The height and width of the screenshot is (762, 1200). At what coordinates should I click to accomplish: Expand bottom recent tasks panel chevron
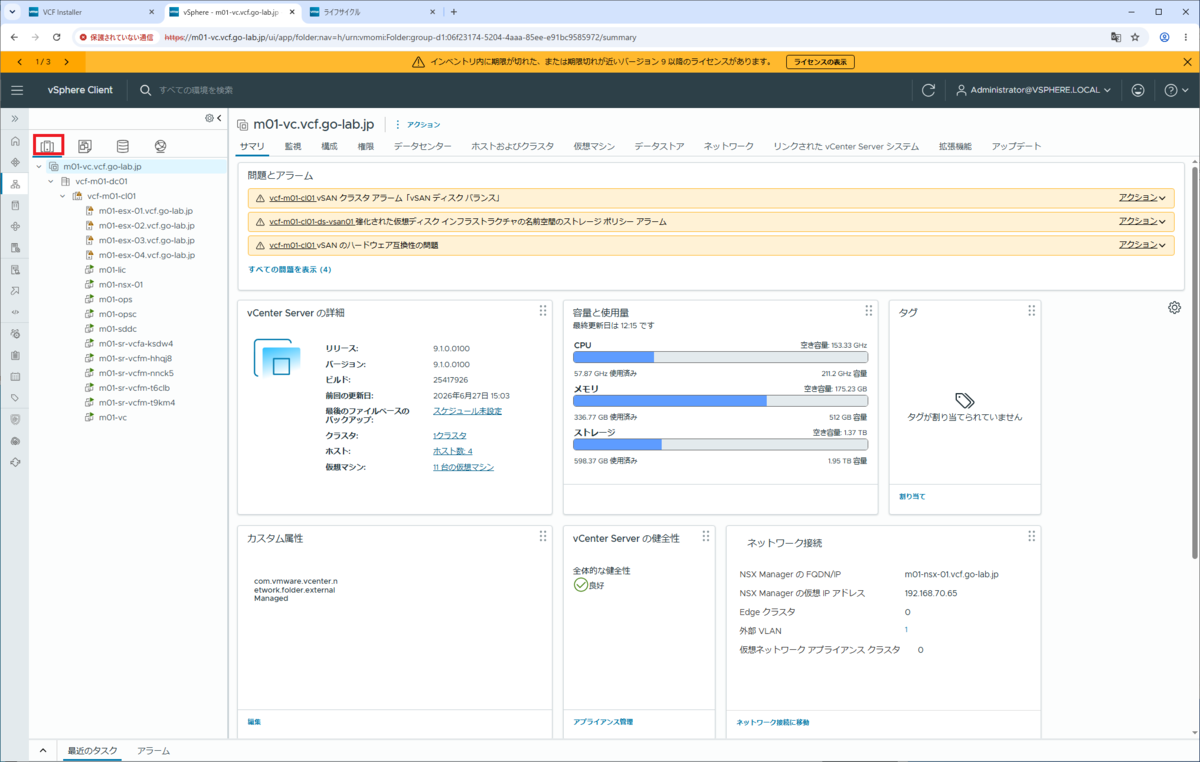44,750
